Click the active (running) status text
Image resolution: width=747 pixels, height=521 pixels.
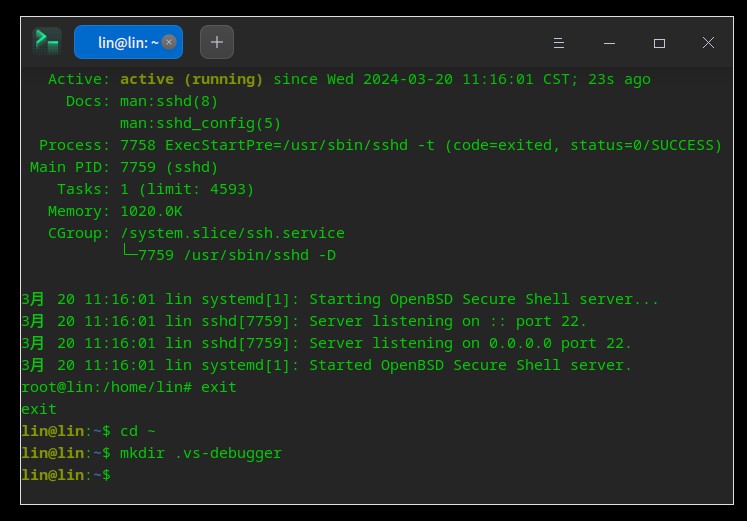coord(191,79)
